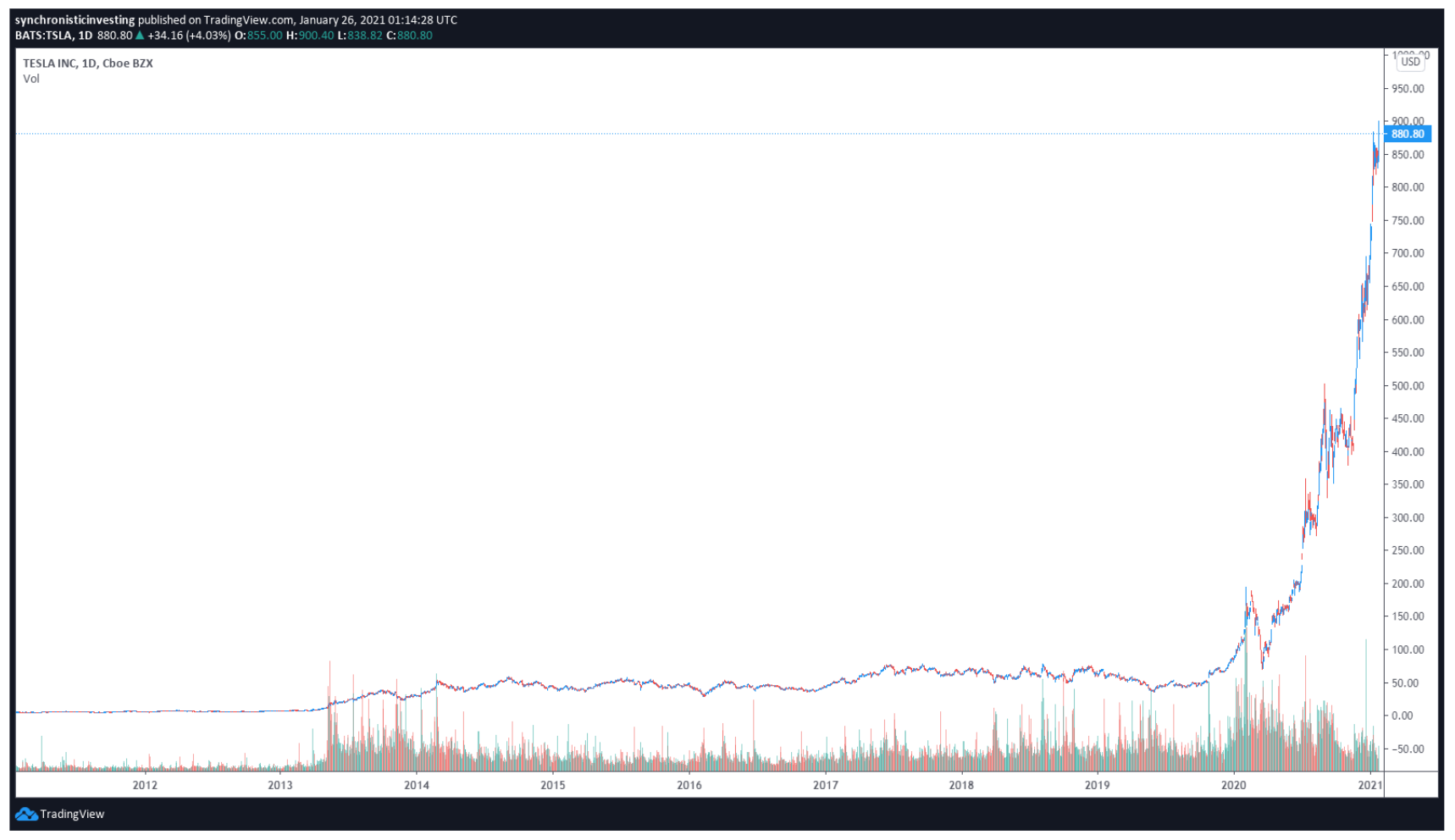This screenshot has width=1455, height=840.
Task: Click the 600.00 price axis label
Action: coord(1408,320)
